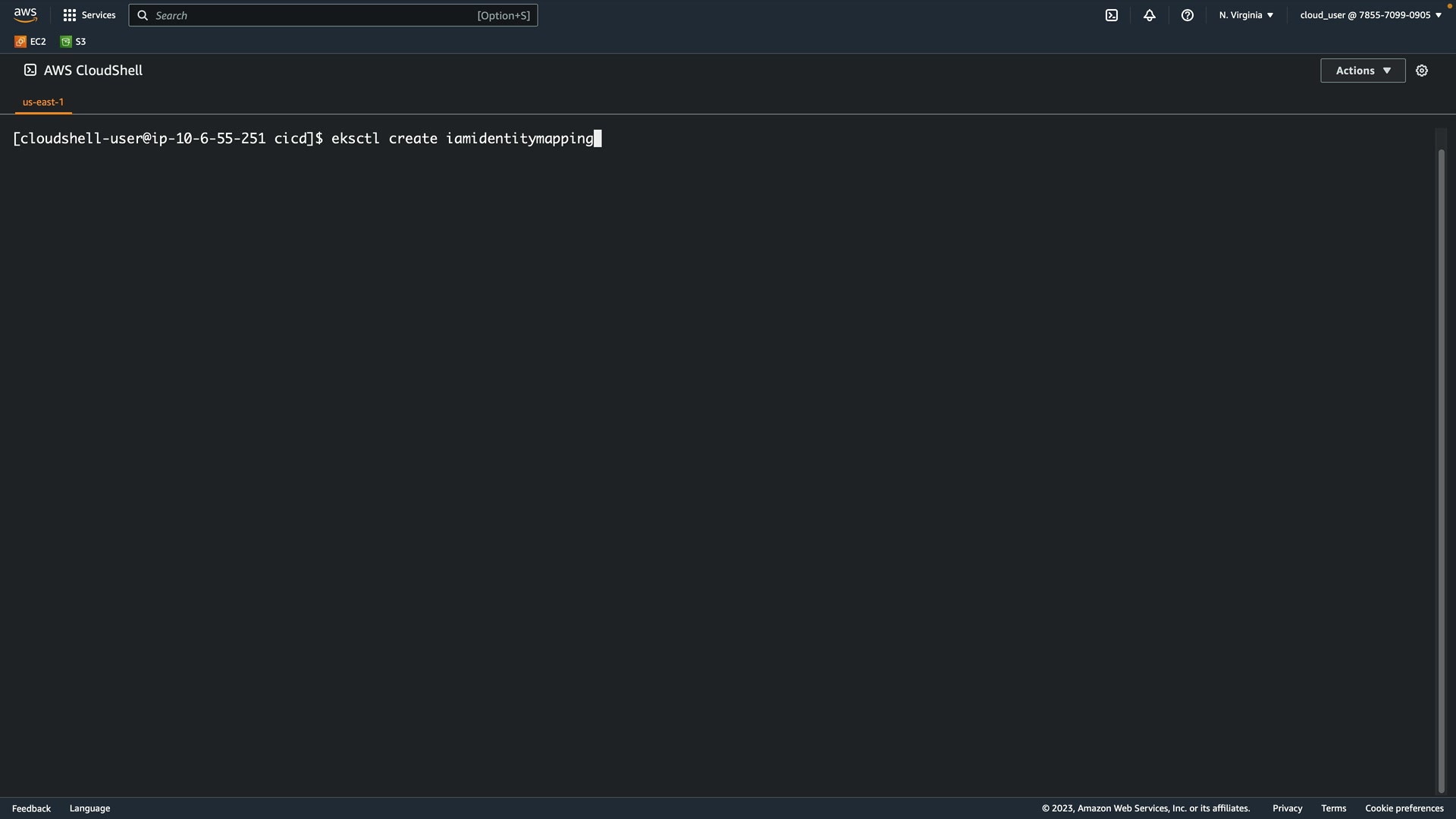Image resolution: width=1456 pixels, height=819 pixels.
Task: Open the EC2 favorite shortcut
Action: pyautogui.click(x=30, y=42)
